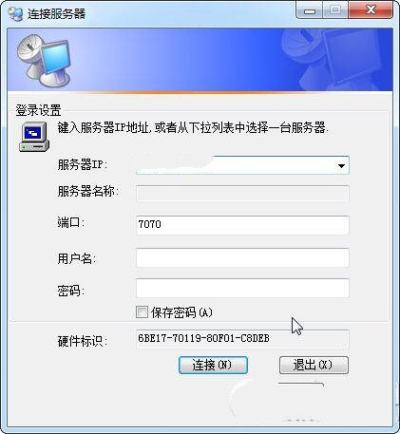400x434 pixels.
Task: Click the 登录设置 group label
Action: [38, 110]
